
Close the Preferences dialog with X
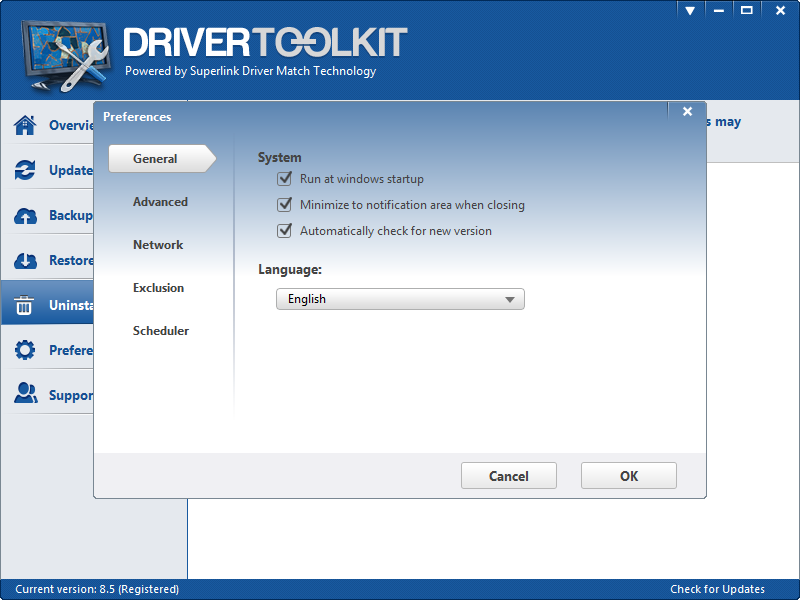tap(687, 111)
